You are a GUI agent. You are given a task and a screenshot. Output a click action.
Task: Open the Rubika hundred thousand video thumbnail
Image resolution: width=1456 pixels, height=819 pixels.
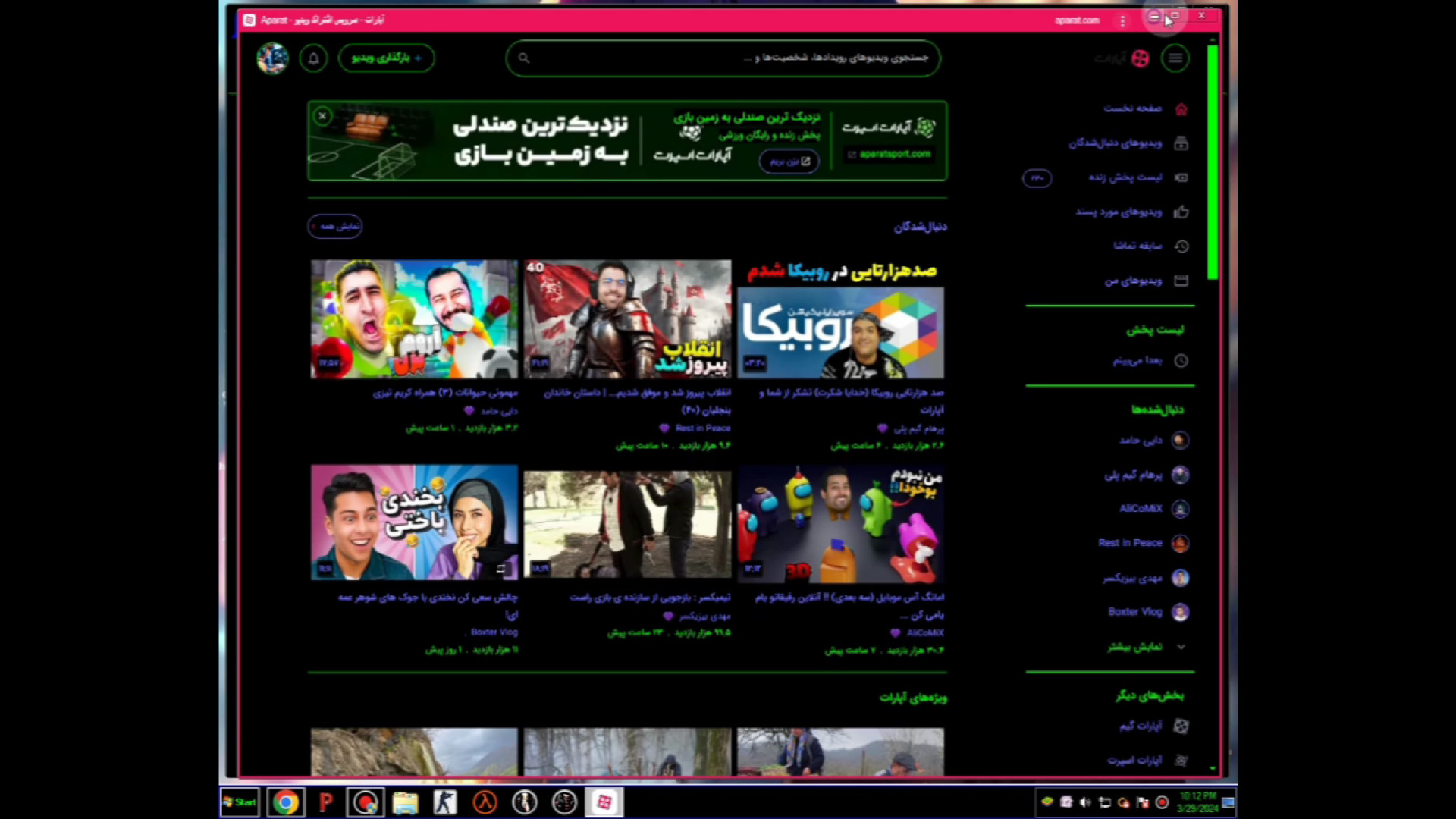coord(840,319)
